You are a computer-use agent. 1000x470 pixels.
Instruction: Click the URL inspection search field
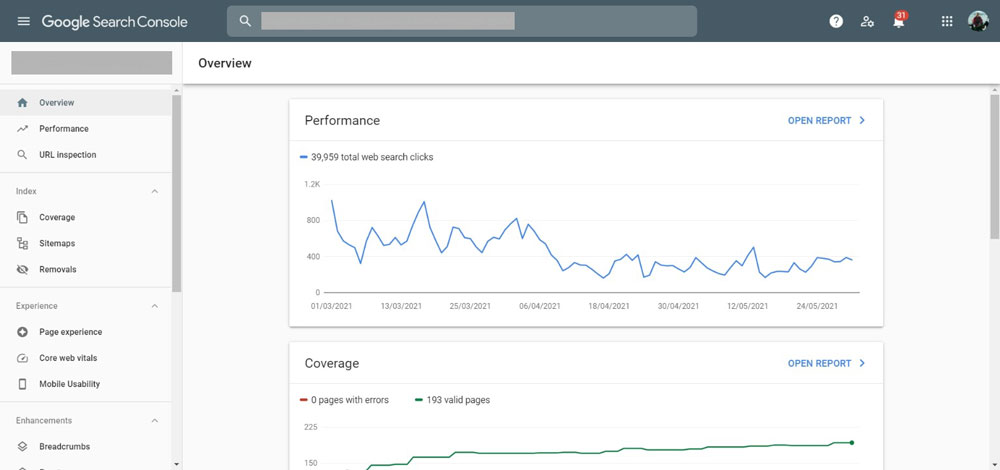[462, 21]
